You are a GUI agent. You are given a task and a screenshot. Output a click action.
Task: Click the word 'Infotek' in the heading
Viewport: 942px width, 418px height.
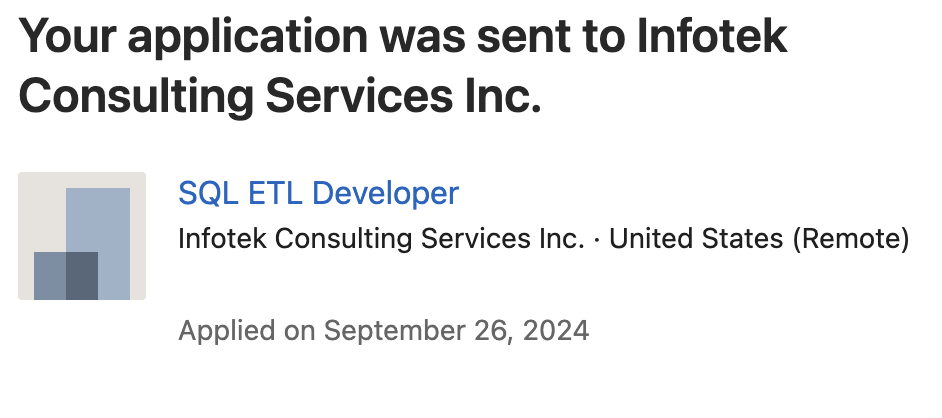pos(713,36)
